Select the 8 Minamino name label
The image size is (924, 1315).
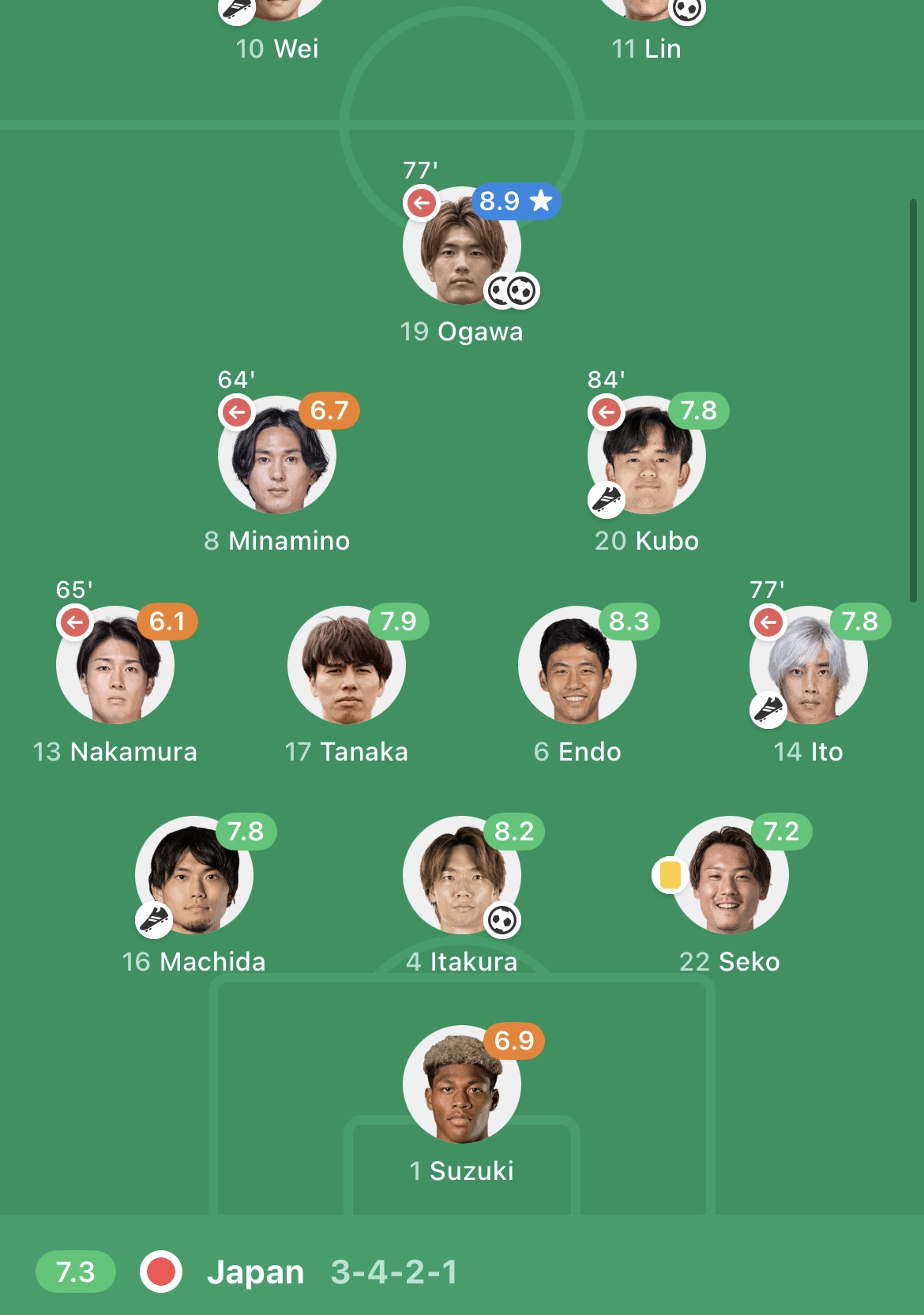[x=277, y=541]
